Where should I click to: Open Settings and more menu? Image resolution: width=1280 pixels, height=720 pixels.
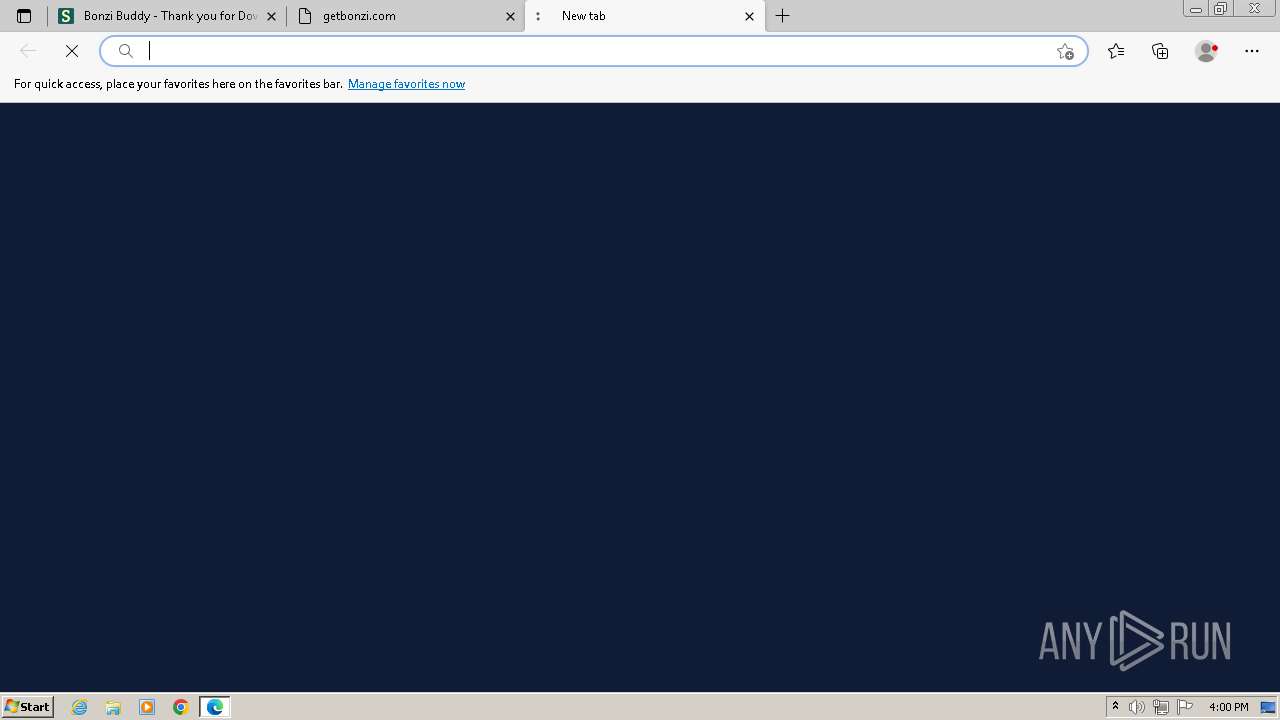point(1252,51)
